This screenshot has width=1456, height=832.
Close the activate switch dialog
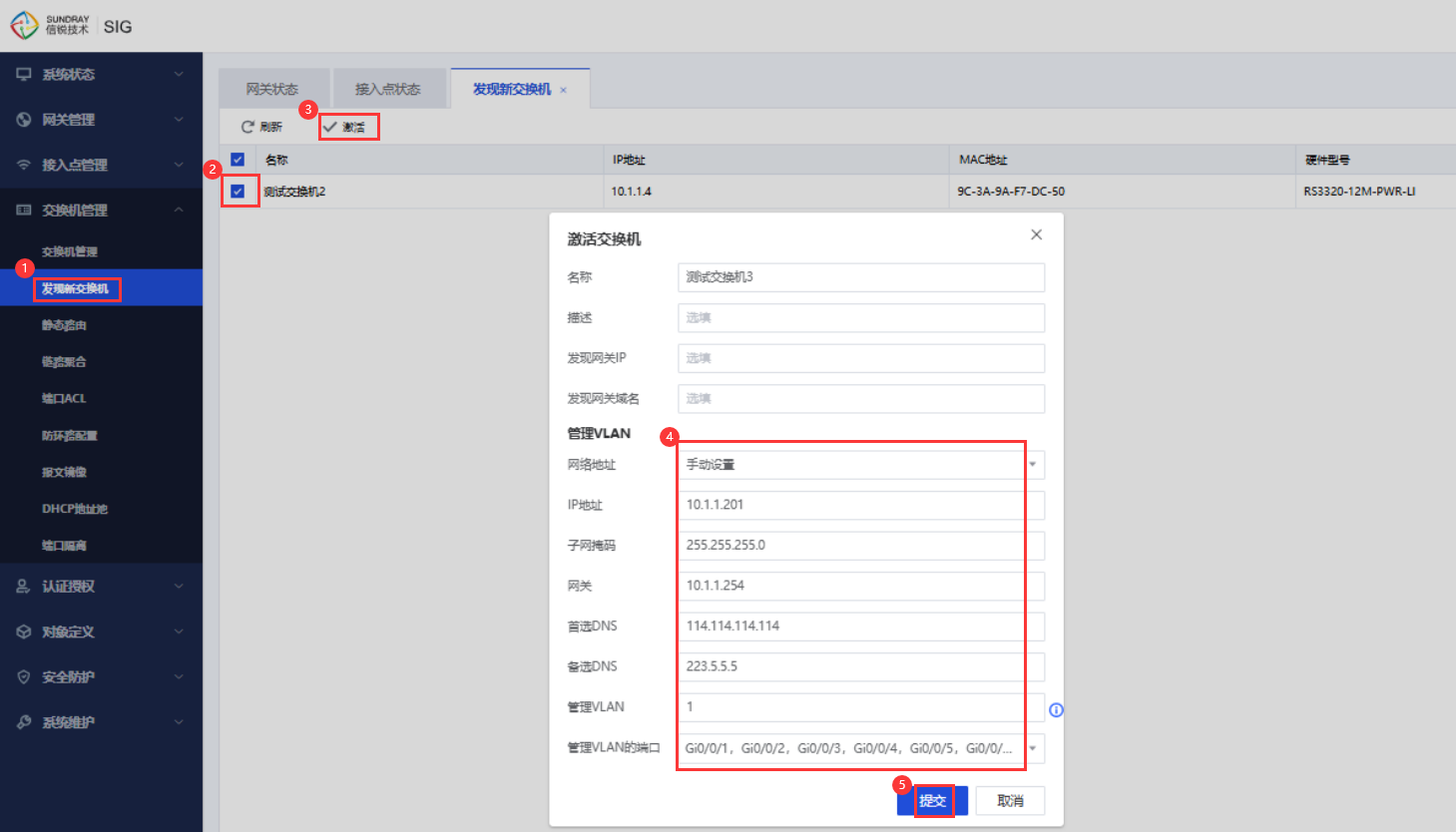coord(1036,234)
